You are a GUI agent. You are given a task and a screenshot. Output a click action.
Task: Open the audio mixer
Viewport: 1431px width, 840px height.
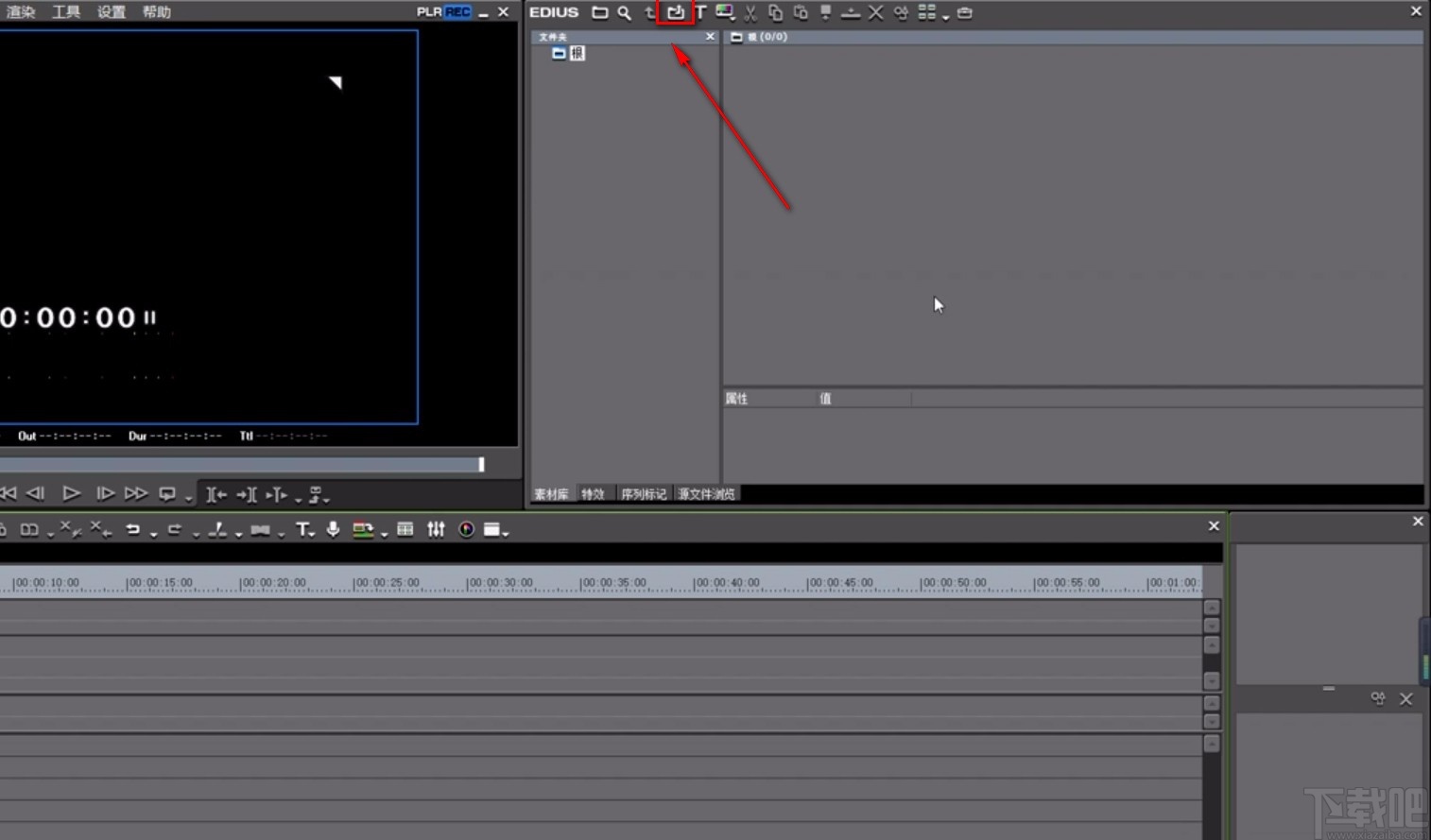(436, 529)
